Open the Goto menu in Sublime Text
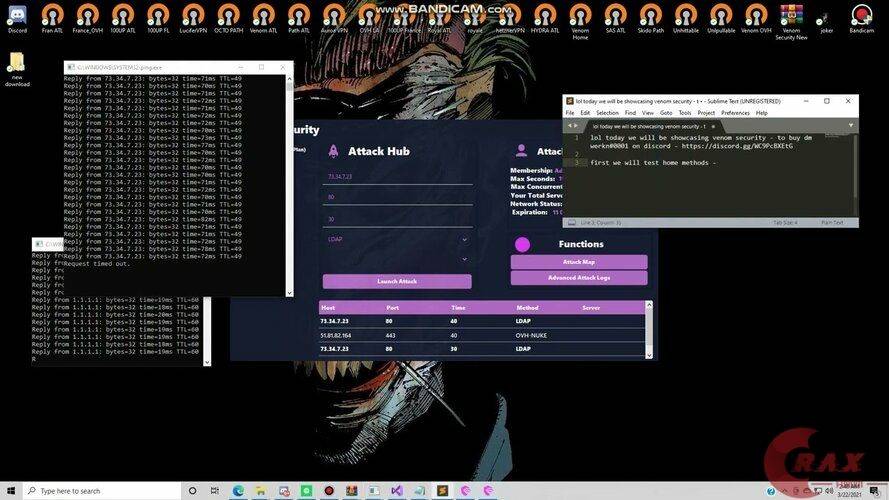Image resolution: width=889 pixels, height=500 pixels. pos(666,113)
